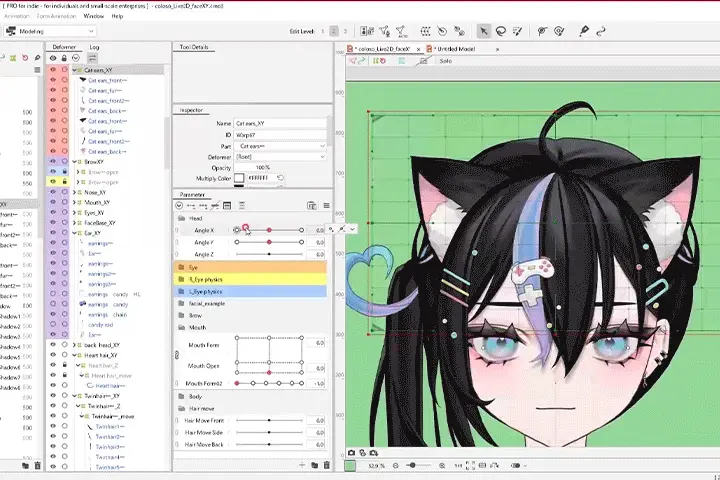
Task: Click the manual mesh edit icon
Action: click(x=384, y=31)
